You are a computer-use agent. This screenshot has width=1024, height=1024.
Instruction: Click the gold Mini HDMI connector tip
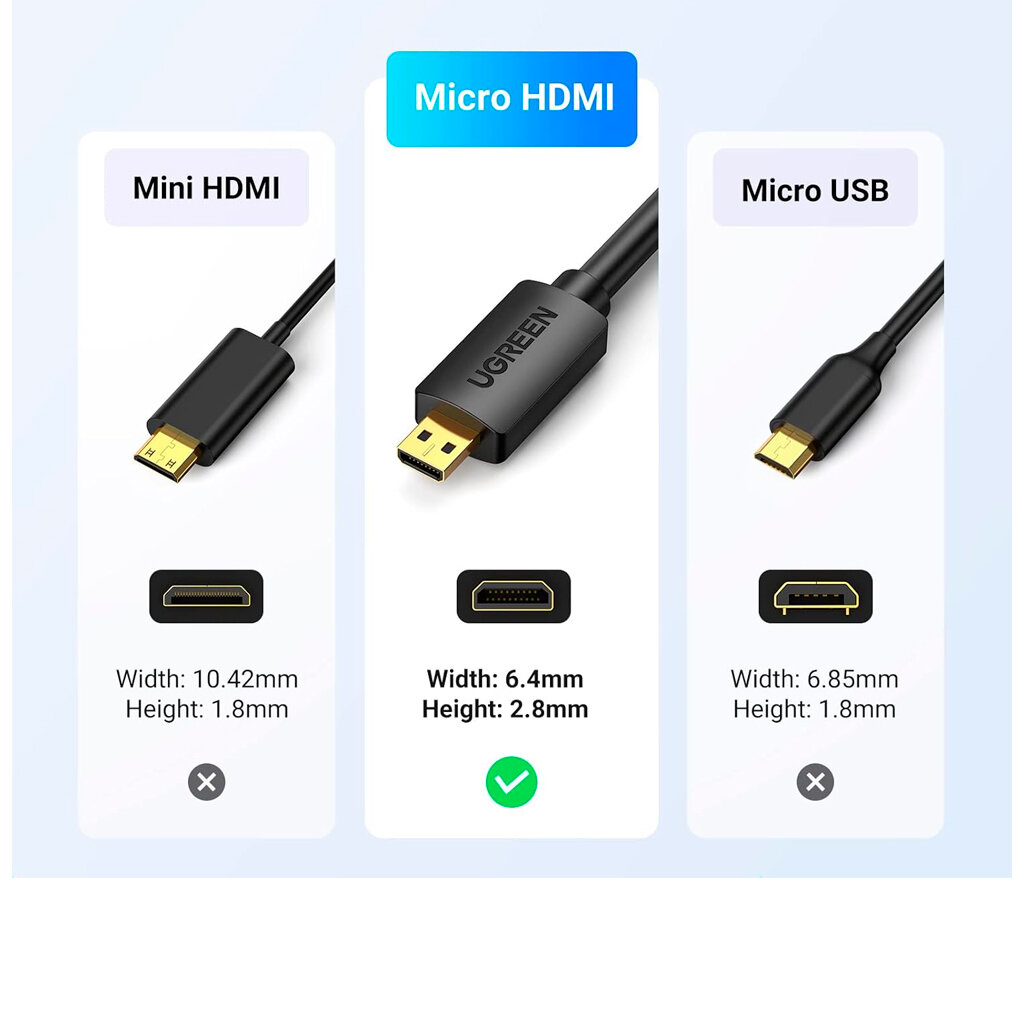[x=165, y=453]
